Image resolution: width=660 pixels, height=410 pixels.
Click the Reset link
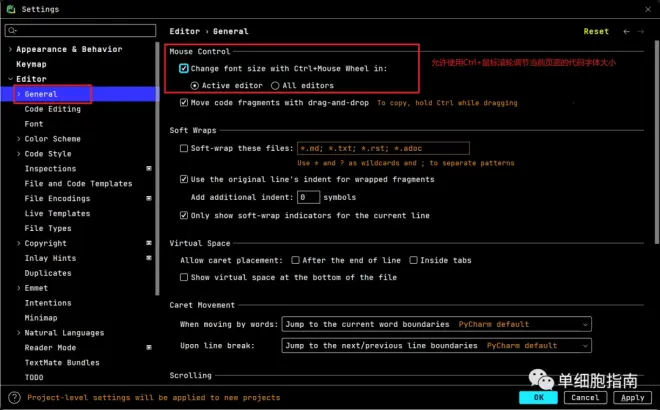596,32
